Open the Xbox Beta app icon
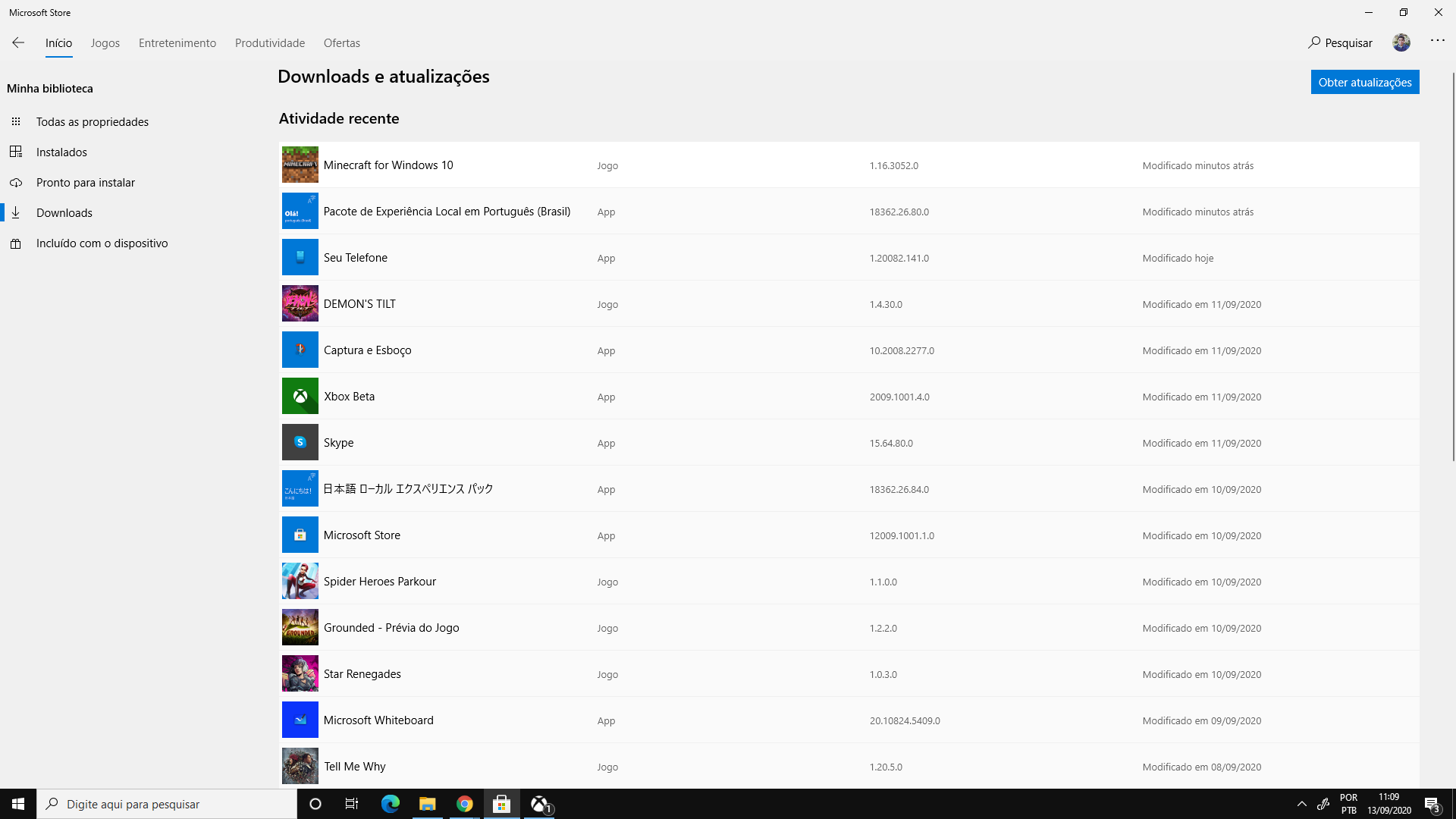Viewport: 1456px width, 819px height. pos(300,396)
